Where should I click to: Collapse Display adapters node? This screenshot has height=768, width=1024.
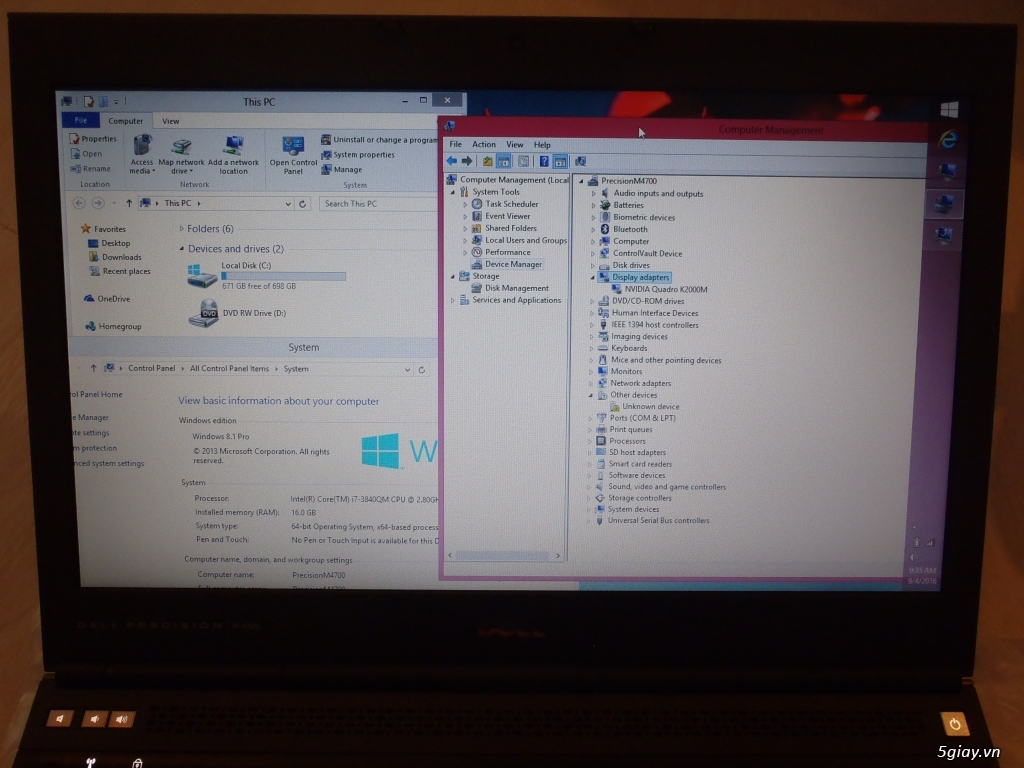tap(593, 278)
